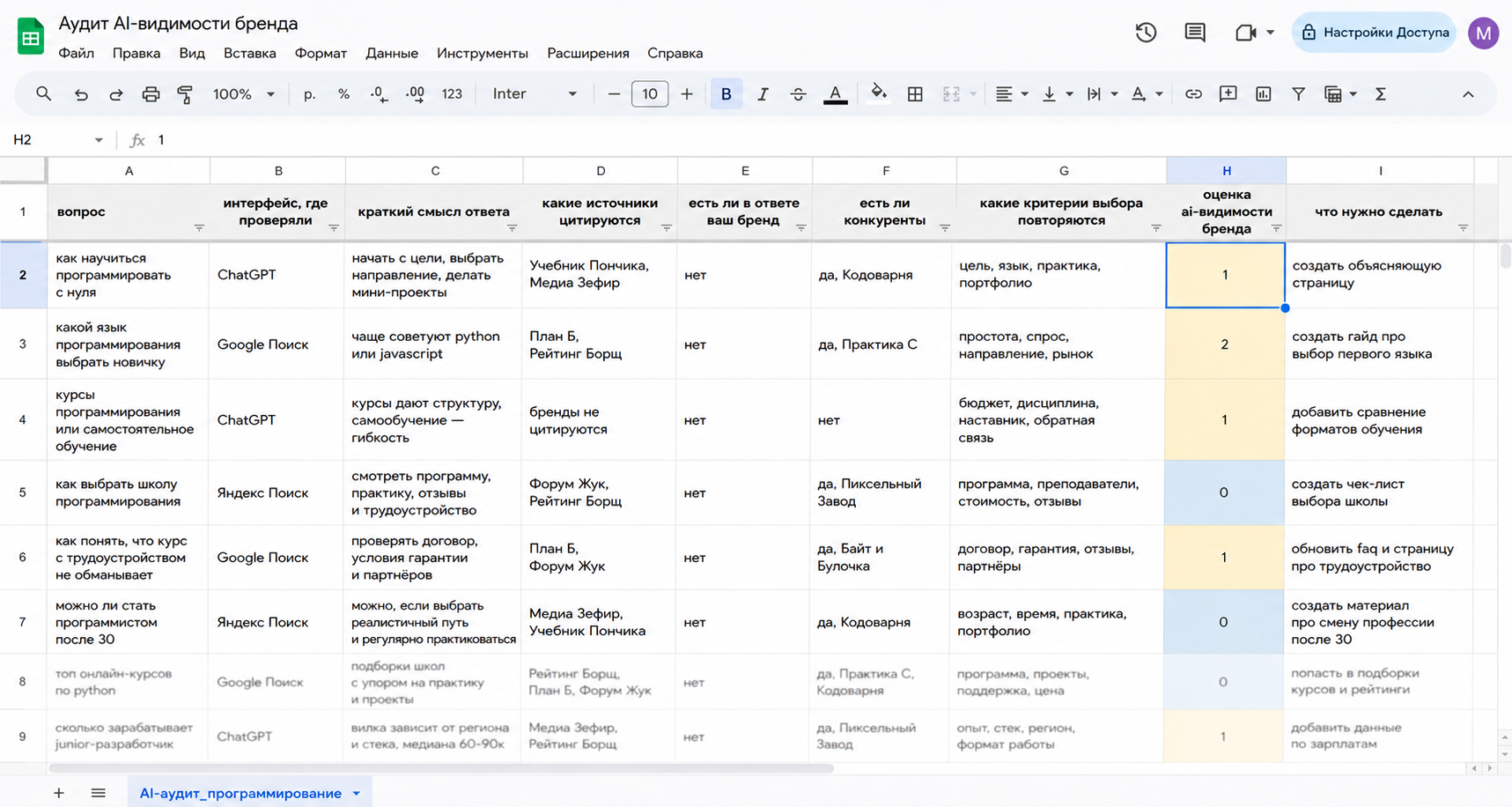Open the text color picker
The height and width of the screenshot is (807, 1512).
[x=835, y=94]
